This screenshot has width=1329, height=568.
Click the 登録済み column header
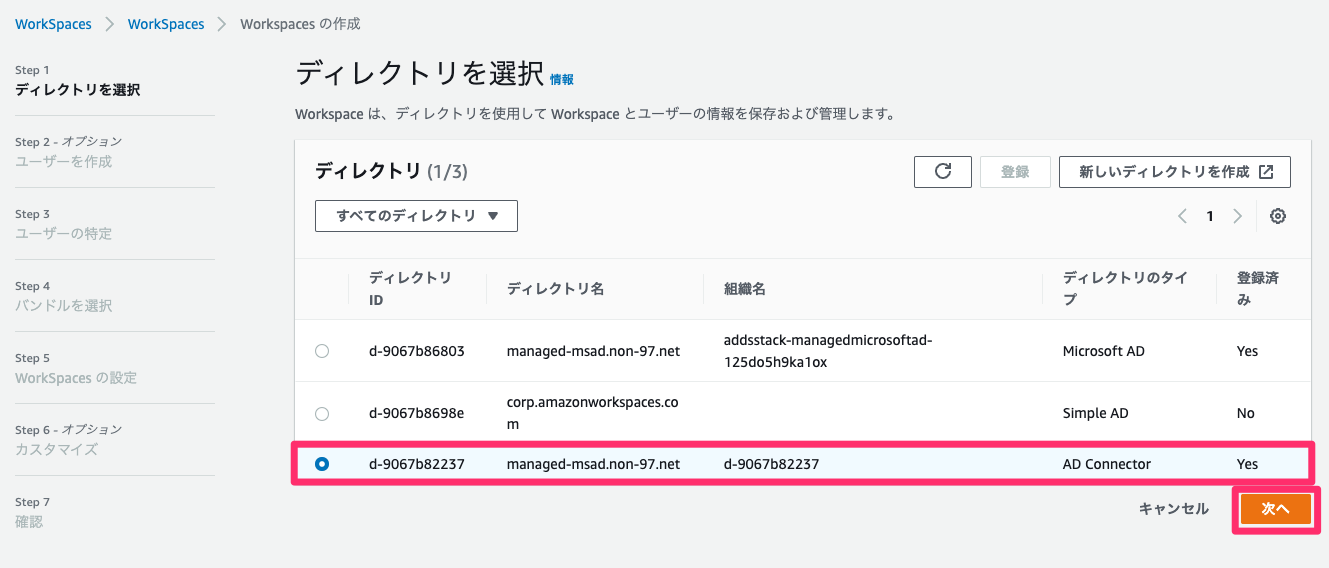(1258, 288)
